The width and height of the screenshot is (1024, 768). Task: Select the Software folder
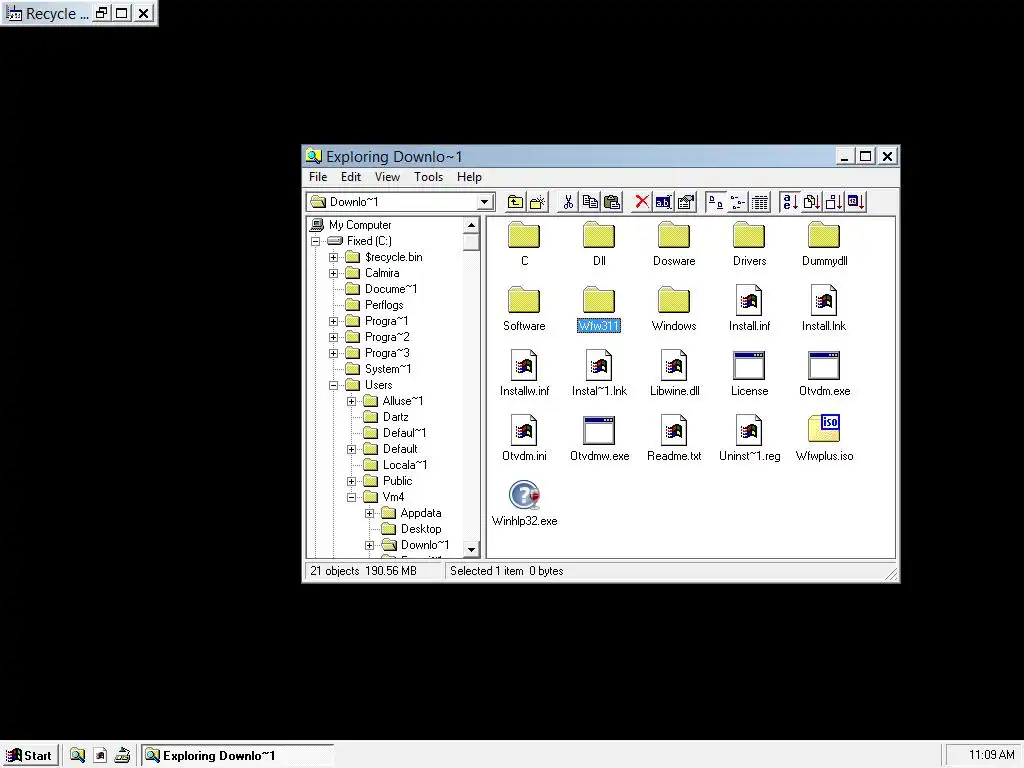click(524, 308)
